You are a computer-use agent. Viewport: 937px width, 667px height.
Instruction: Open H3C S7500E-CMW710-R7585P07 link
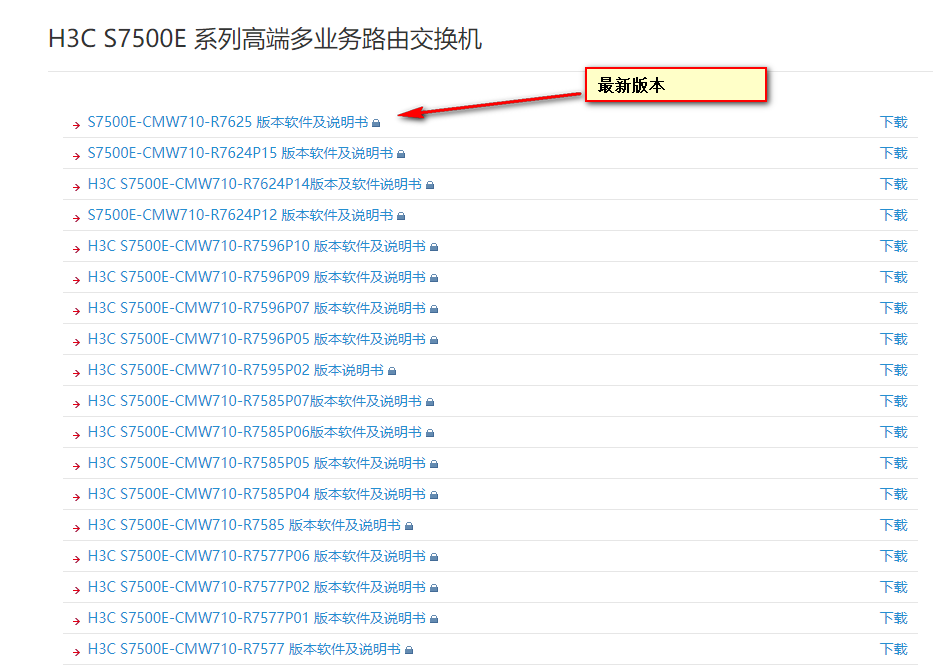tap(255, 401)
